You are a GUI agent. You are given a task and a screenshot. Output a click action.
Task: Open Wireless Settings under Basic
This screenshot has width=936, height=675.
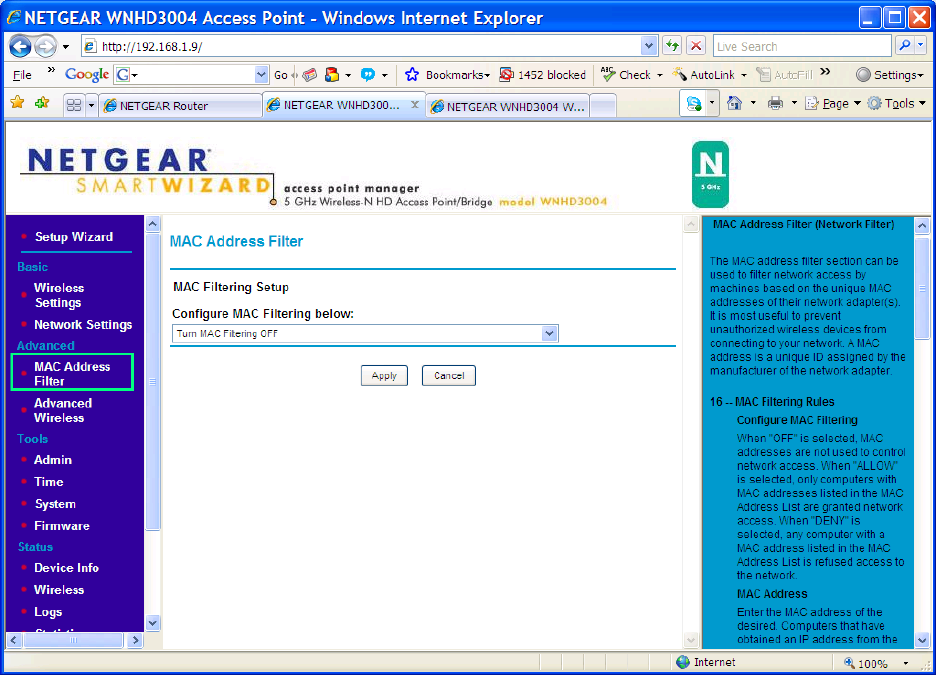pyautogui.click(x=58, y=295)
